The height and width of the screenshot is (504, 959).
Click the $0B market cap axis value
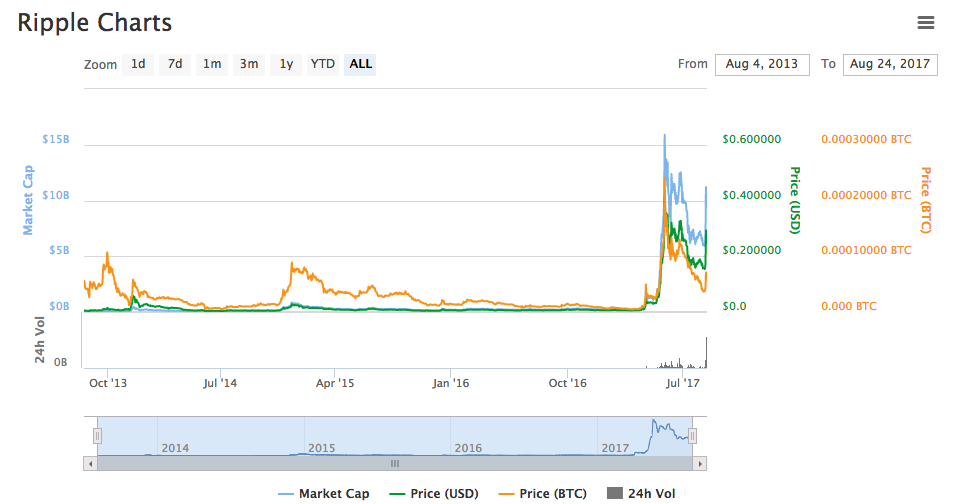point(59,306)
